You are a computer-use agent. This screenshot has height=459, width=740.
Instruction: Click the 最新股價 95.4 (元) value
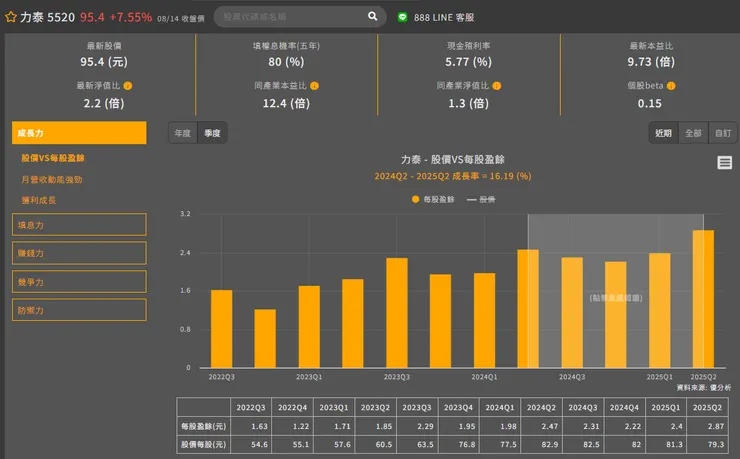pyautogui.click(x=104, y=62)
